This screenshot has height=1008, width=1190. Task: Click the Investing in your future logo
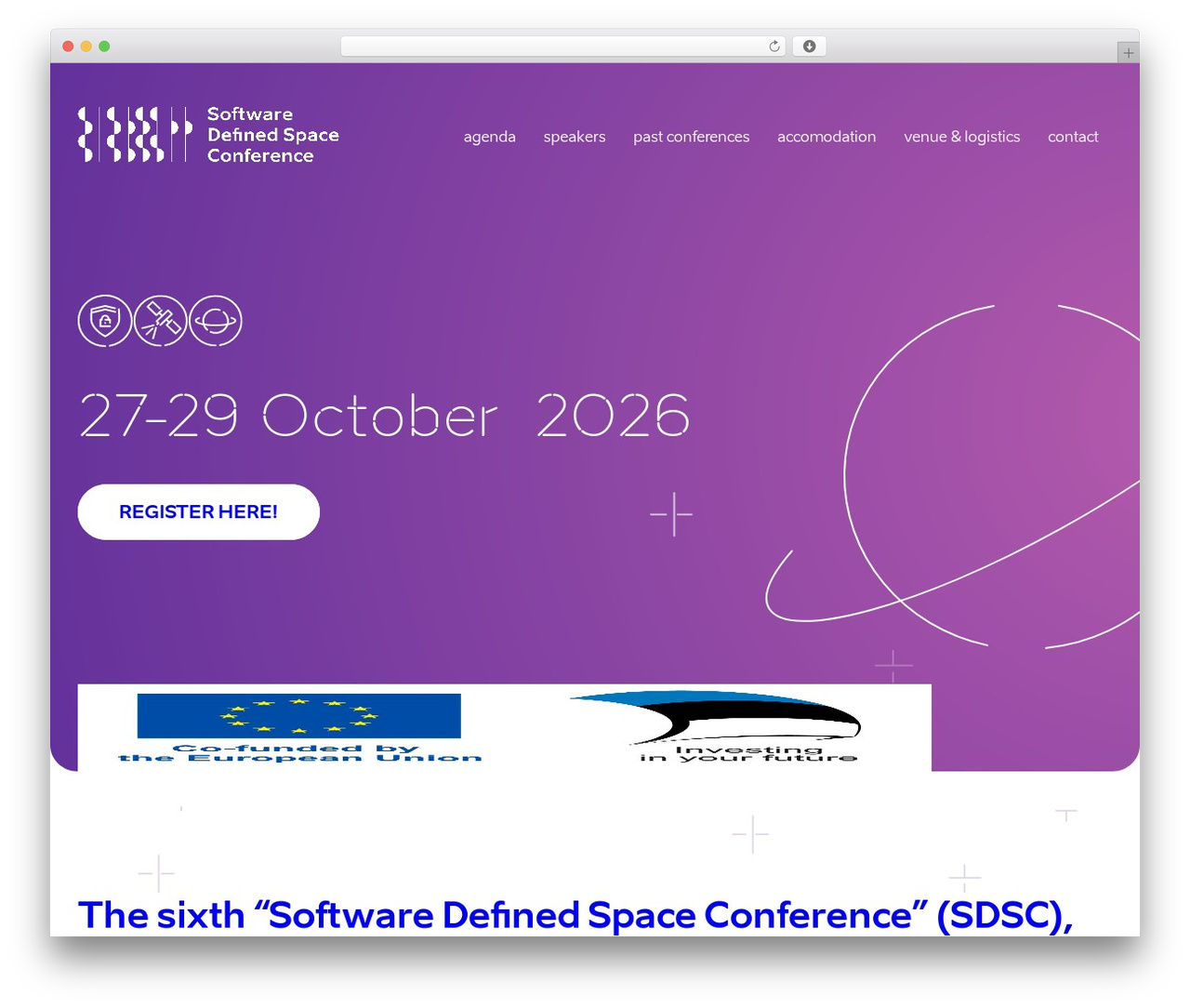pyautogui.click(x=718, y=727)
